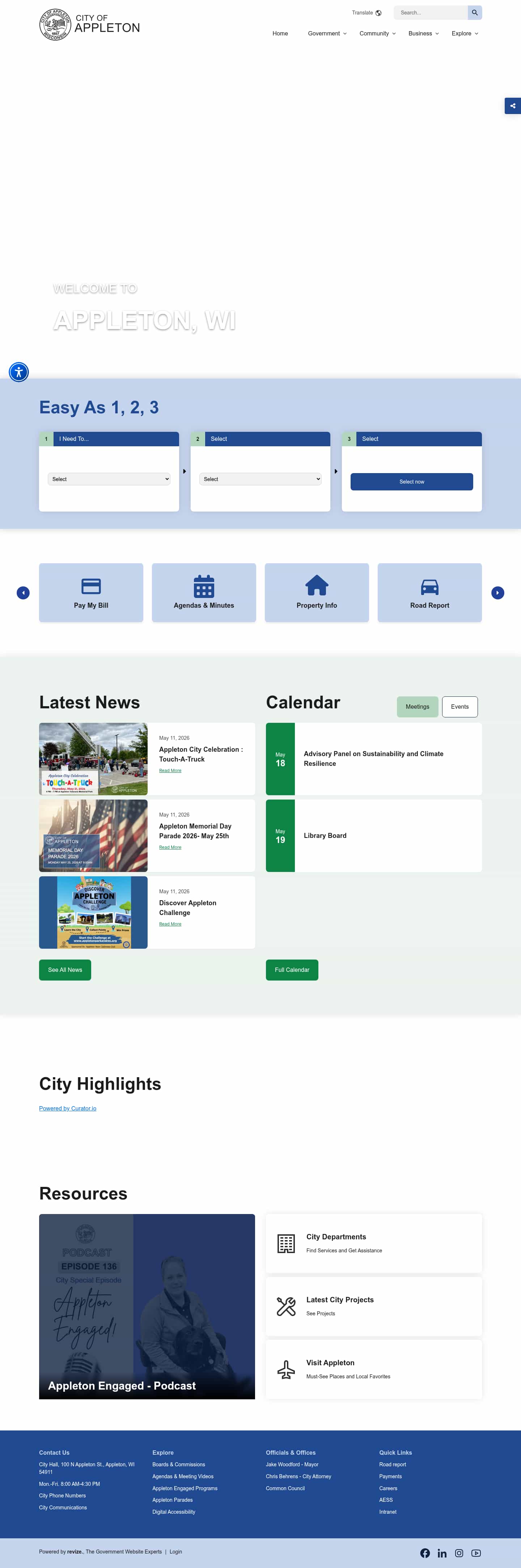The image size is (521, 1568).
Task: Open the 'I Need To...' Select dropdown
Action: pos(109,479)
